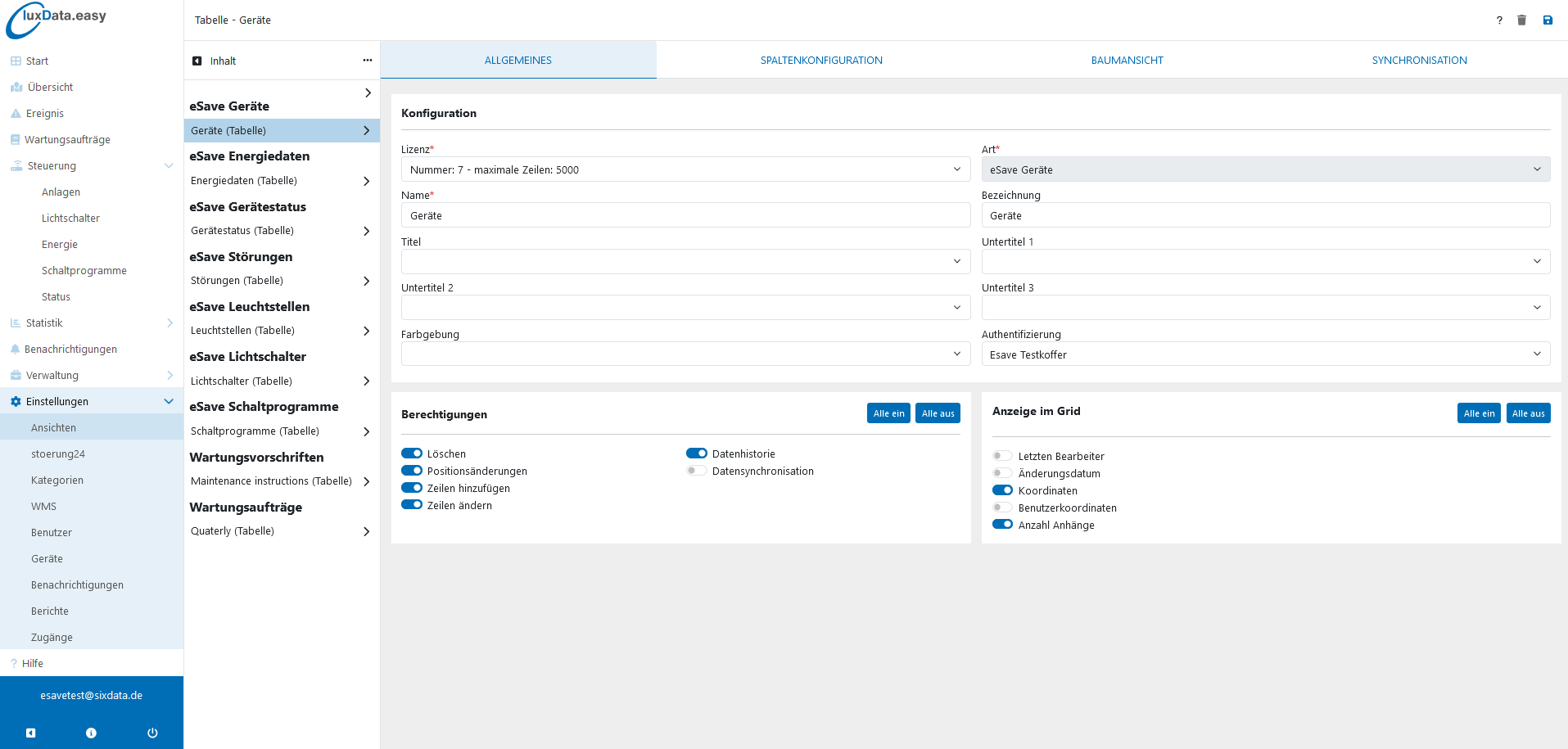Viewport: 1568px width, 749px height.
Task: Expand the Statistik sidebar section
Action: tap(169, 323)
